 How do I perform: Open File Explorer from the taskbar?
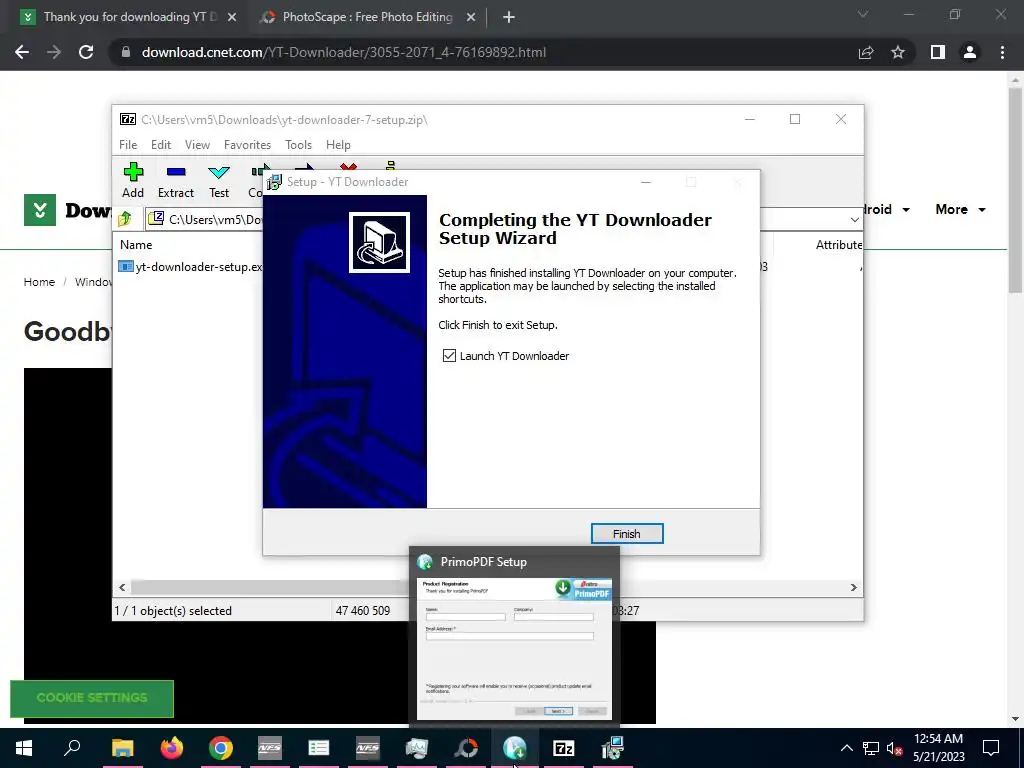click(x=122, y=748)
